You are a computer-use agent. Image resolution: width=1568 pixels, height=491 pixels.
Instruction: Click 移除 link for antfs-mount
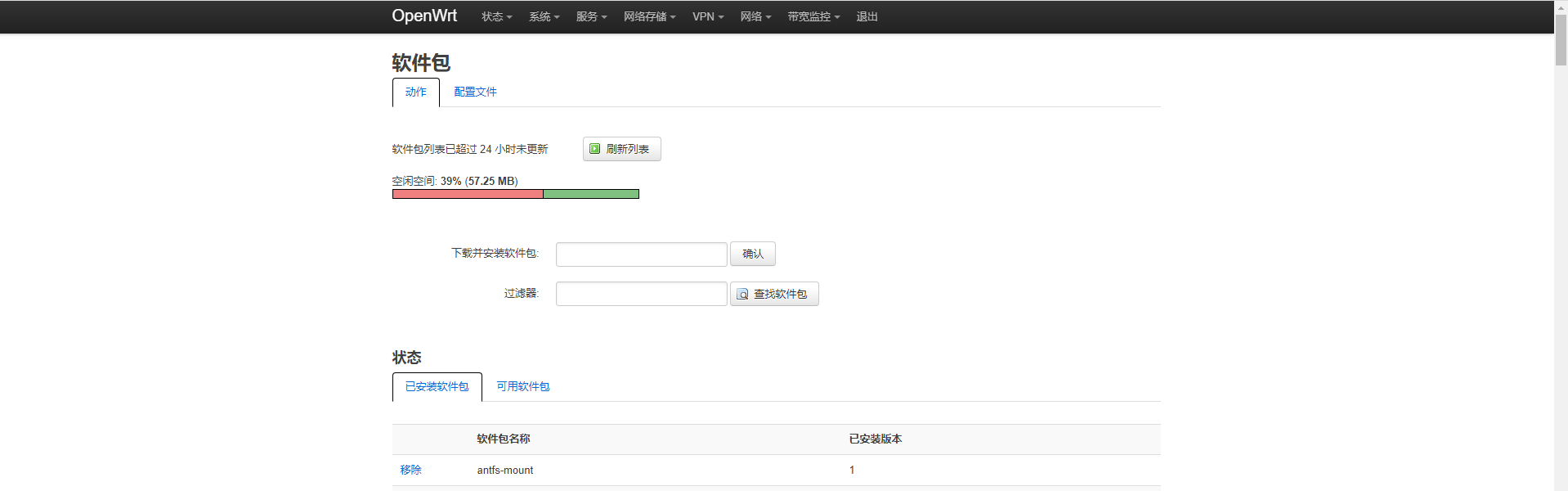(x=411, y=470)
